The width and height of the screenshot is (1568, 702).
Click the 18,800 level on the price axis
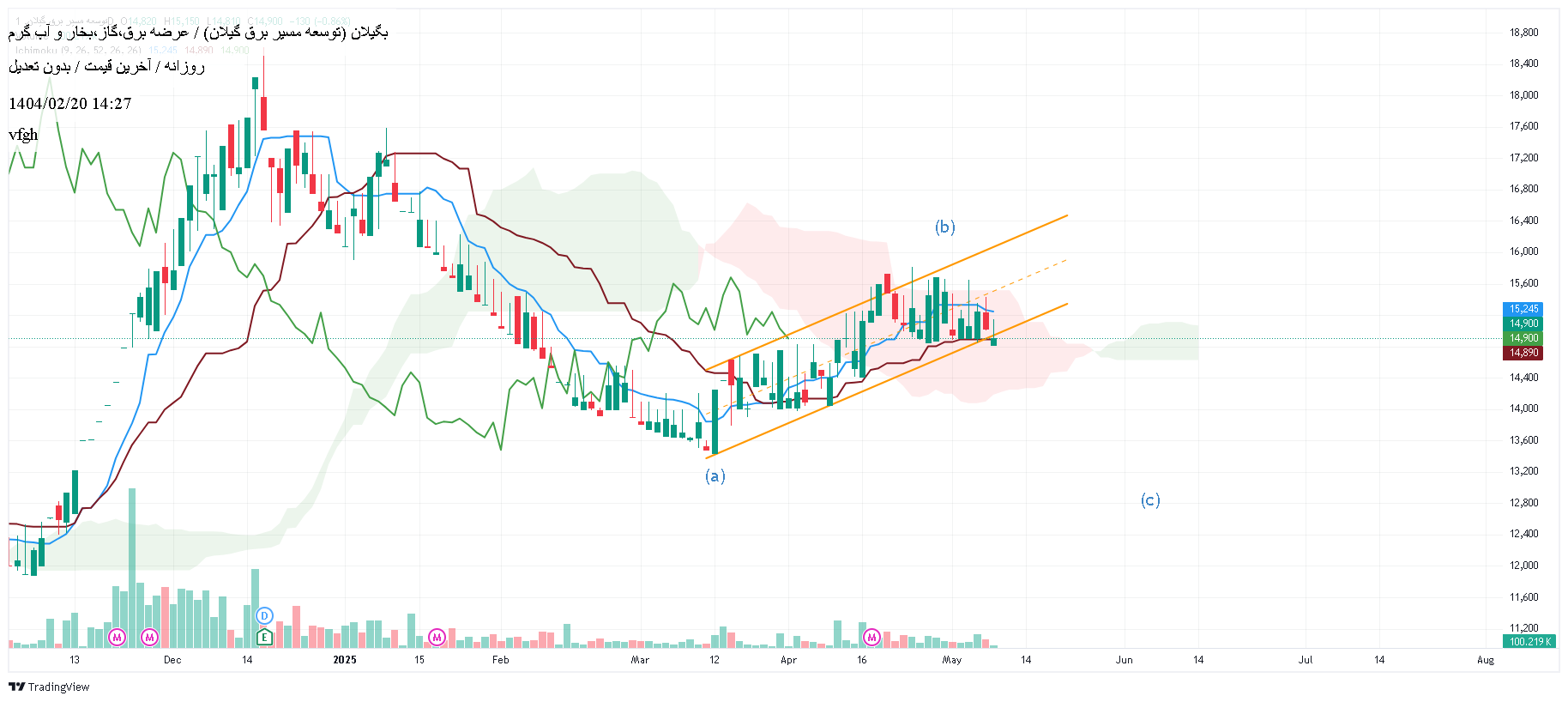[1523, 33]
